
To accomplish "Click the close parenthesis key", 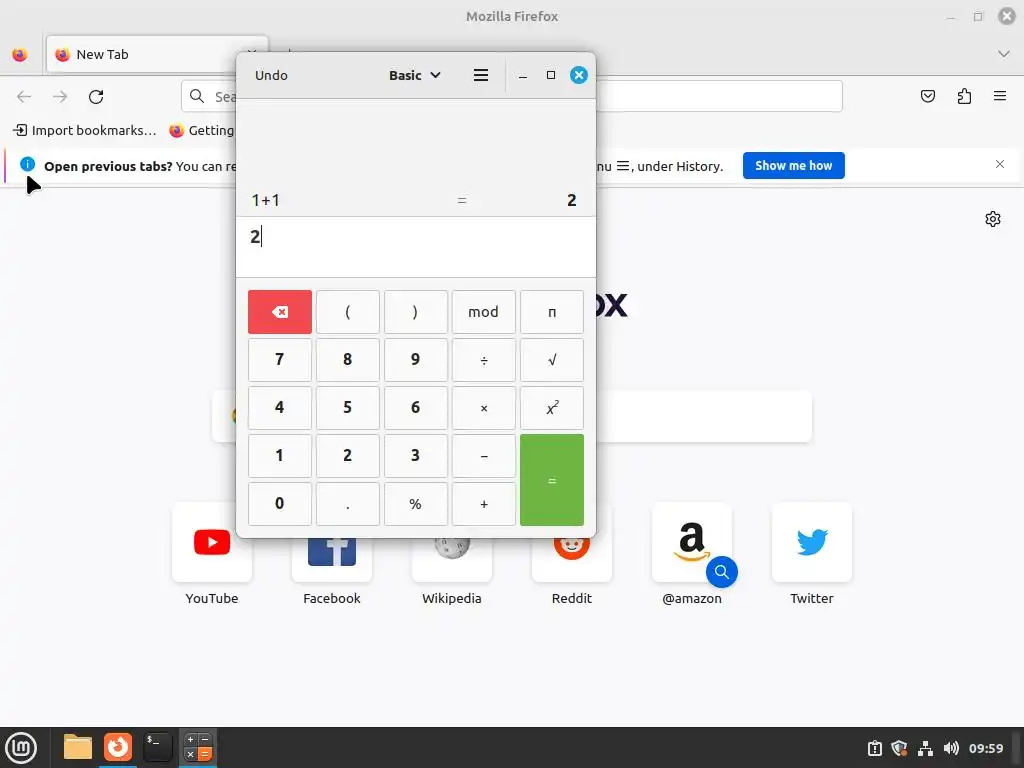I will pos(415,312).
